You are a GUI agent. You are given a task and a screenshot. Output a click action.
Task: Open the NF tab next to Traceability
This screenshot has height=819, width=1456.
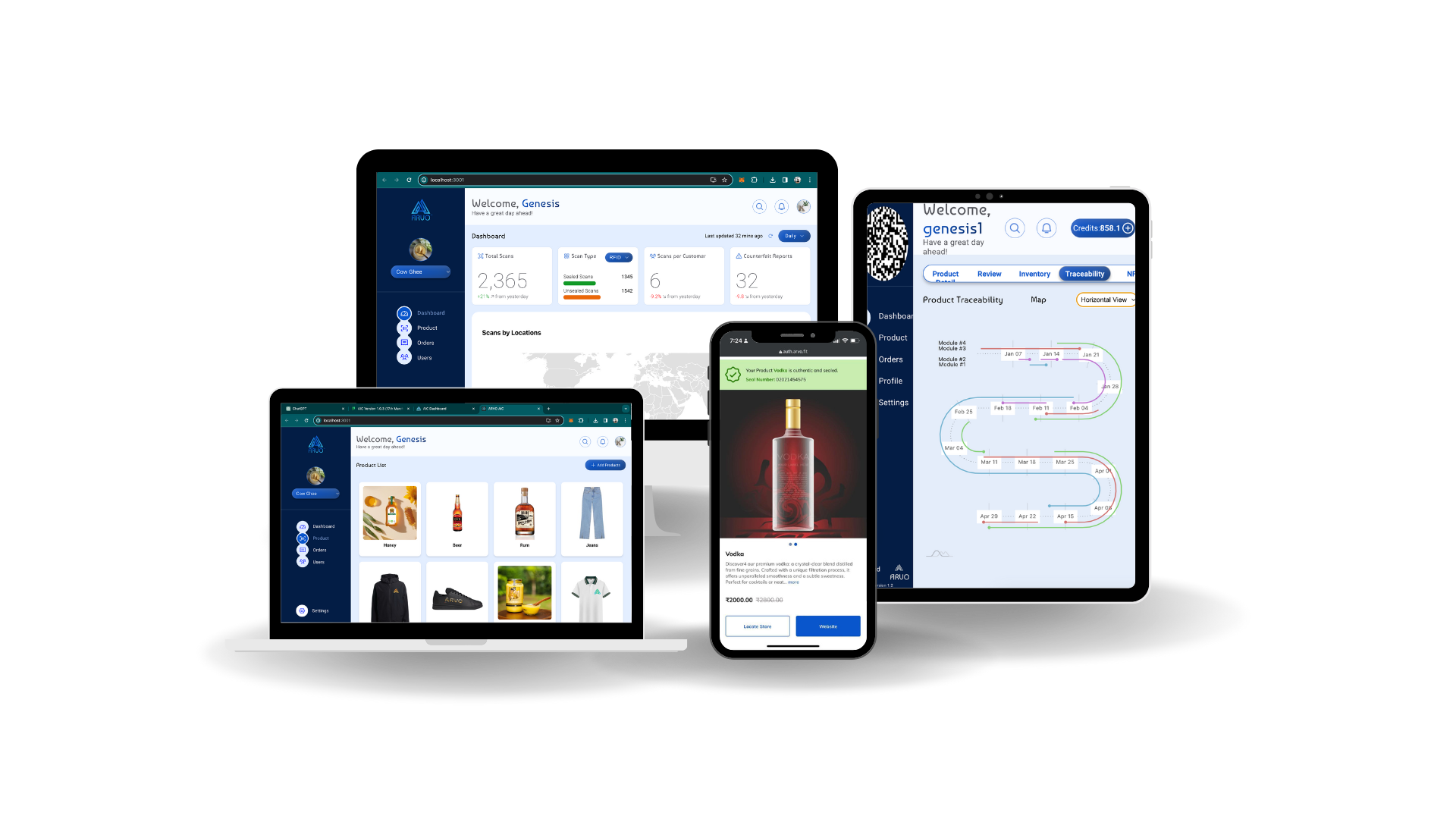[1128, 273]
